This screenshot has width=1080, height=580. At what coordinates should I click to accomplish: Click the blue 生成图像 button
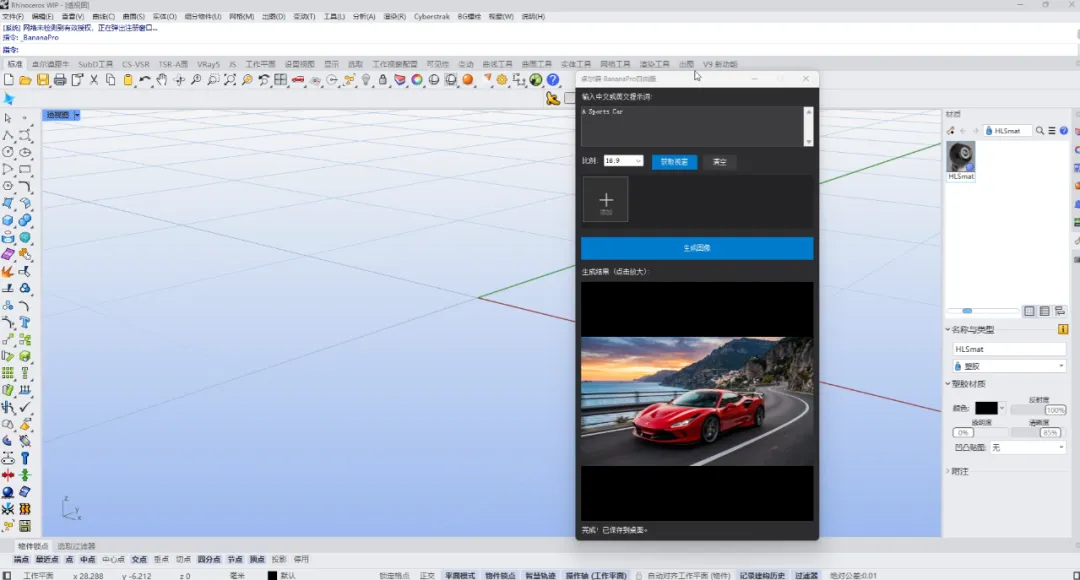coord(697,248)
